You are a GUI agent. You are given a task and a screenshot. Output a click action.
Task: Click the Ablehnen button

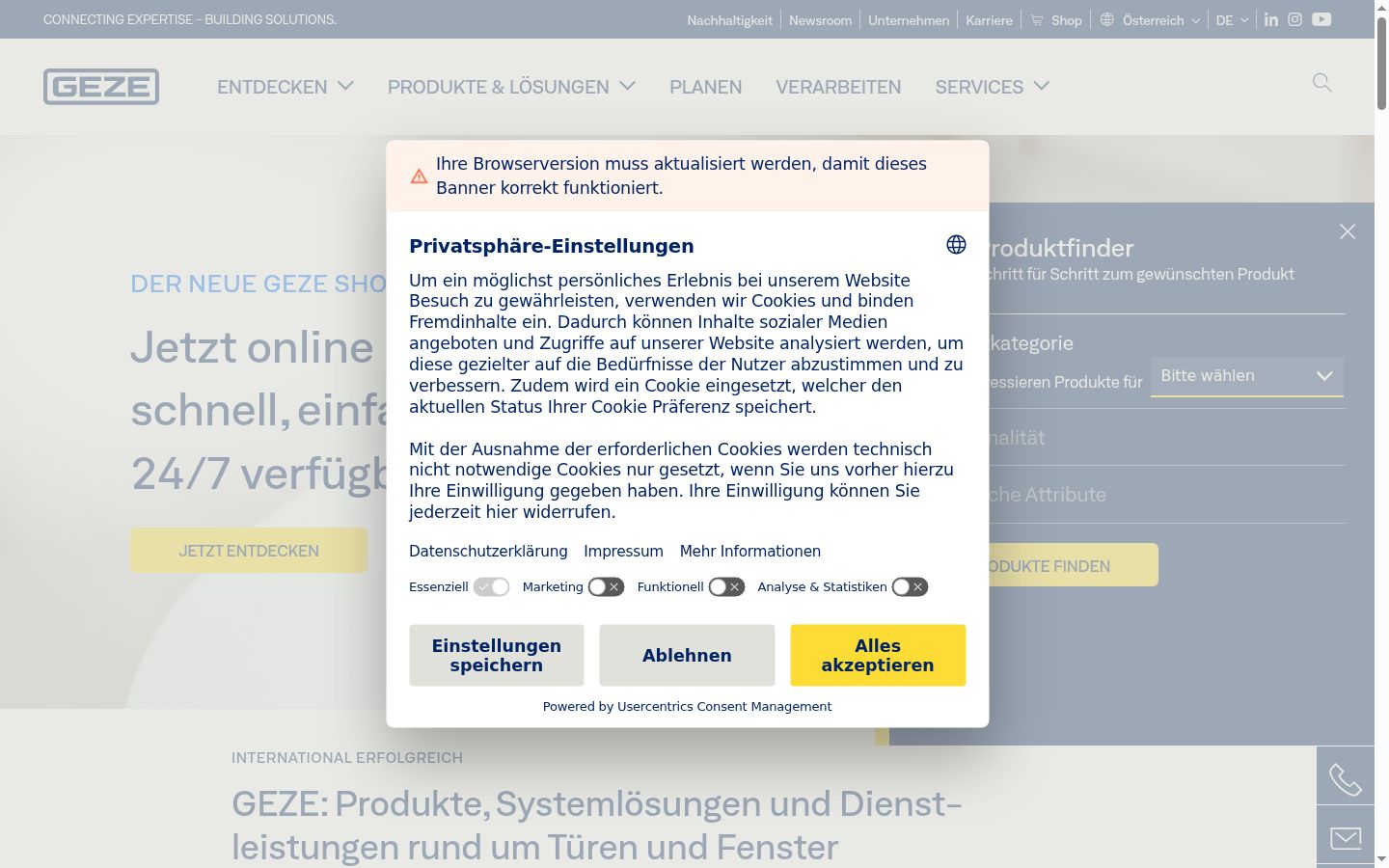(687, 656)
